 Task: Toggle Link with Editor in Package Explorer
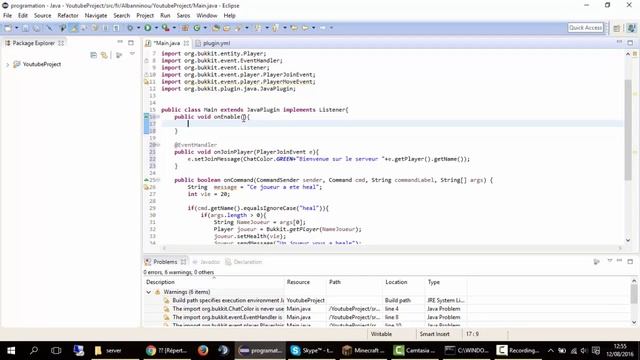click(x=104, y=55)
